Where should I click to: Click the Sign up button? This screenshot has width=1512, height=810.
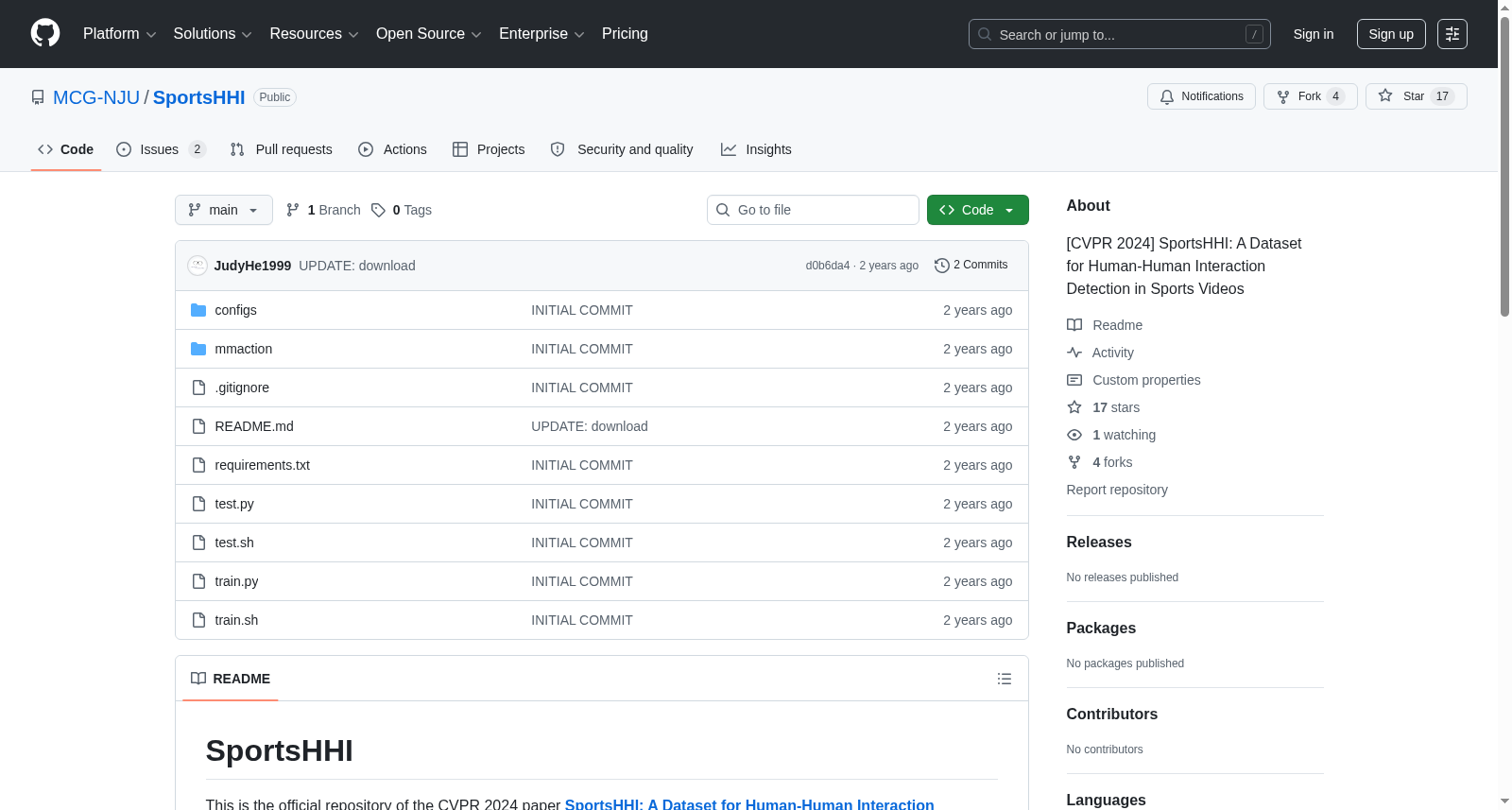click(x=1391, y=34)
